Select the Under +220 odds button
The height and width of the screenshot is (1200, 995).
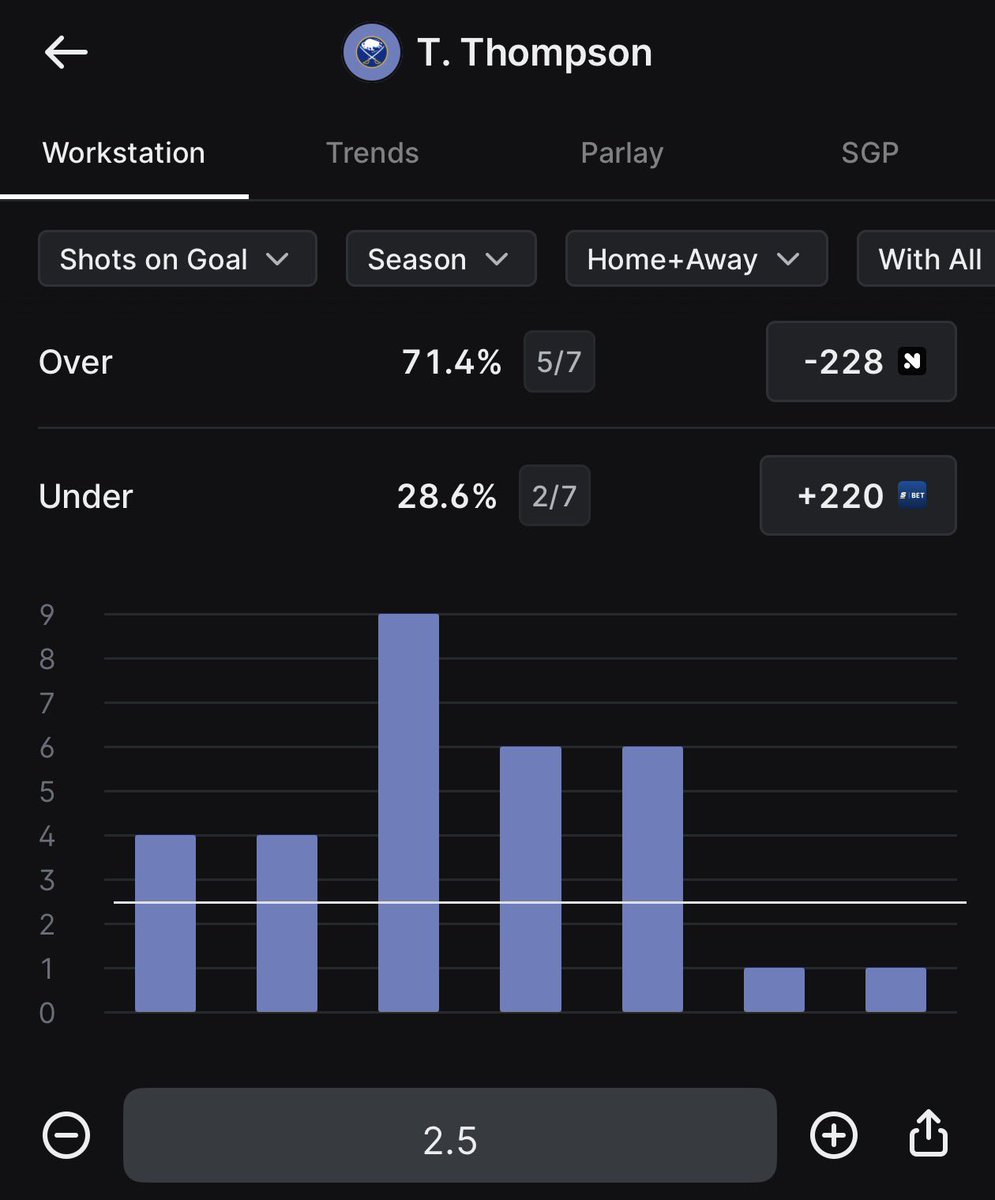click(x=858, y=495)
